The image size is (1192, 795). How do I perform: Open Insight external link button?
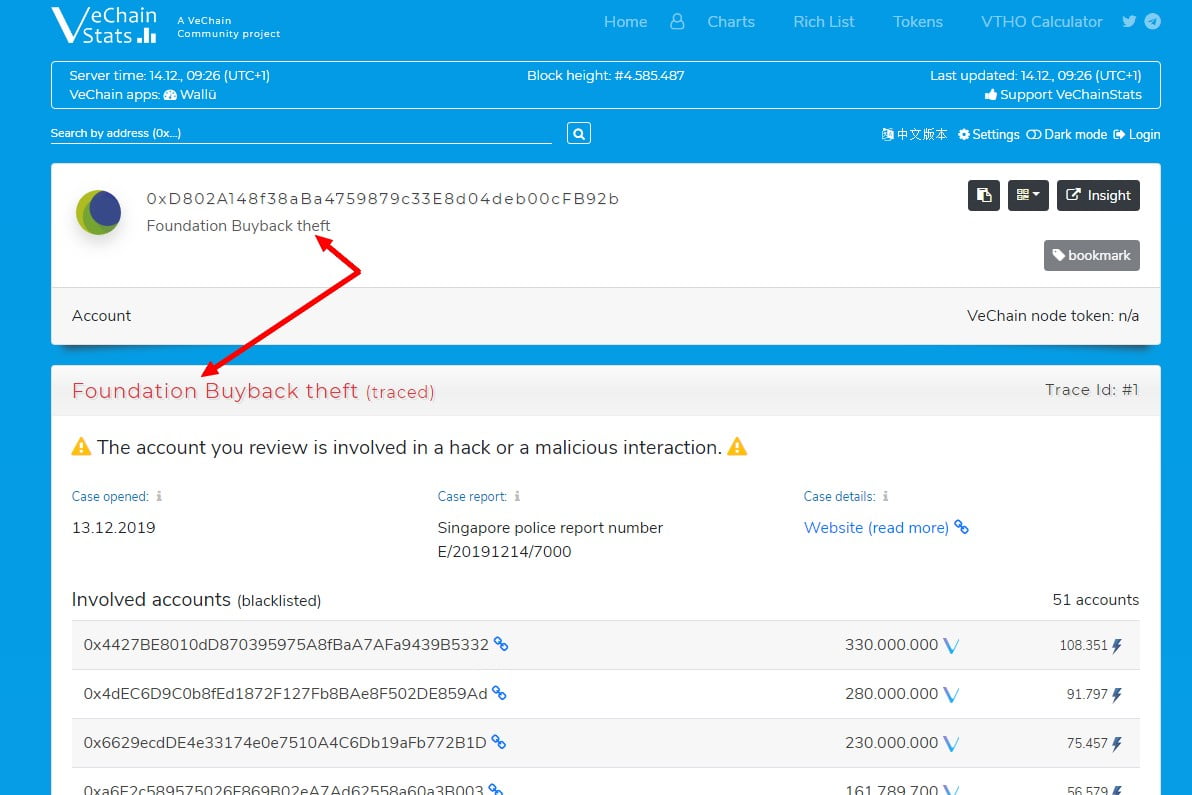pyautogui.click(x=1098, y=195)
